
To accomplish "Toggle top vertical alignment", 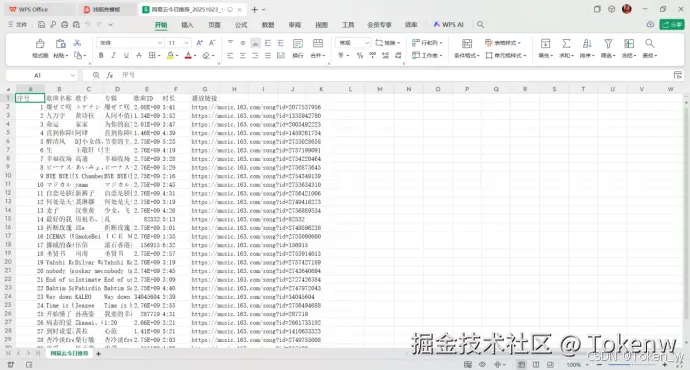I will [230, 43].
